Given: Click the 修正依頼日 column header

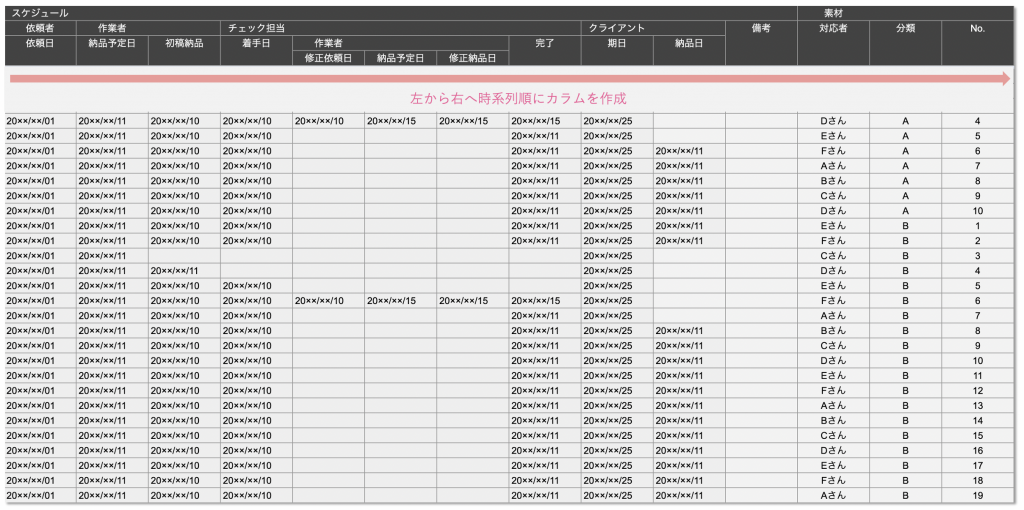Looking at the screenshot, I should (328, 58).
